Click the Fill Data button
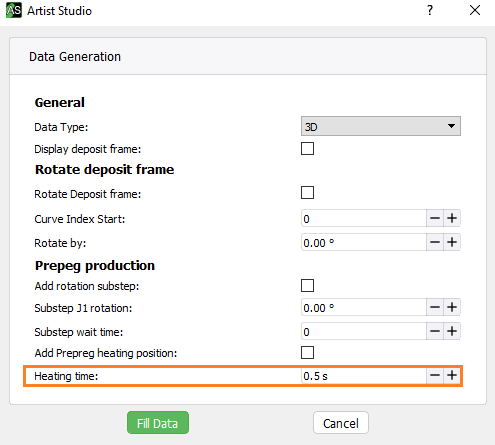Viewport: 495px width, 445px height. tap(158, 423)
